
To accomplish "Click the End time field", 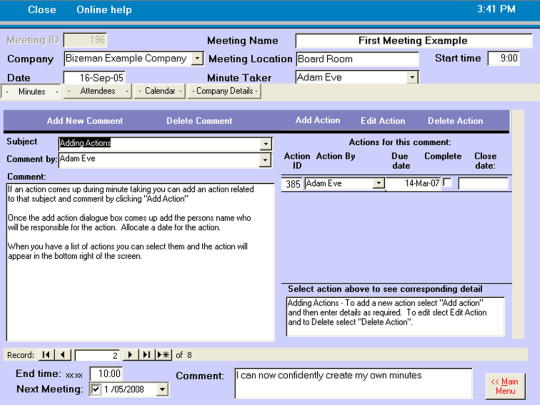I will point(106,374).
